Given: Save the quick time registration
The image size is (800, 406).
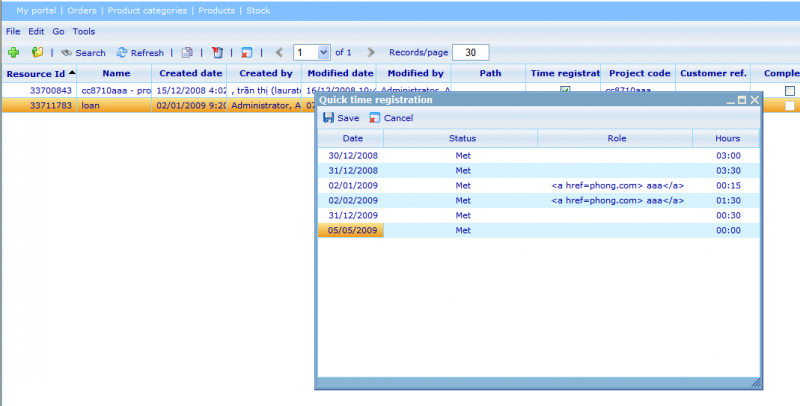Looking at the screenshot, I should click(340, 118).
